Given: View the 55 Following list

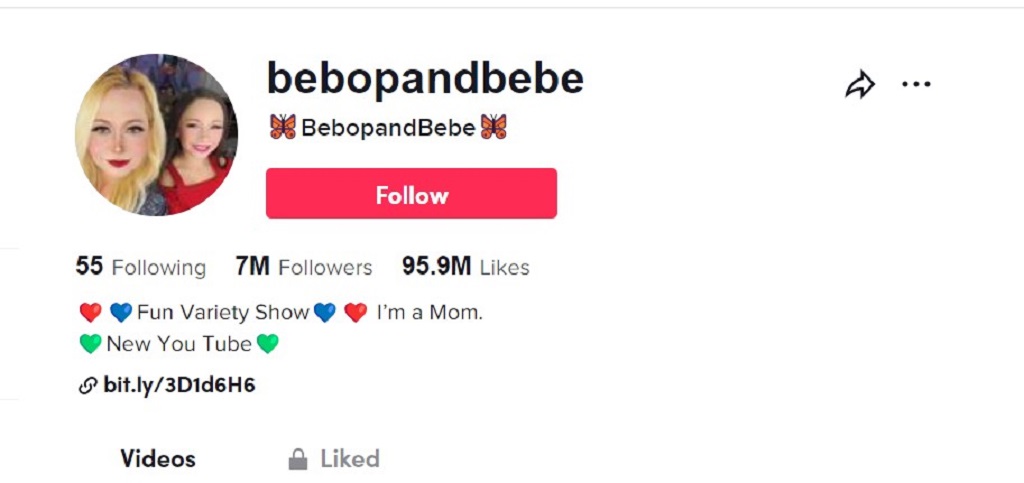Looking at the screenshot, I should 141,267.
